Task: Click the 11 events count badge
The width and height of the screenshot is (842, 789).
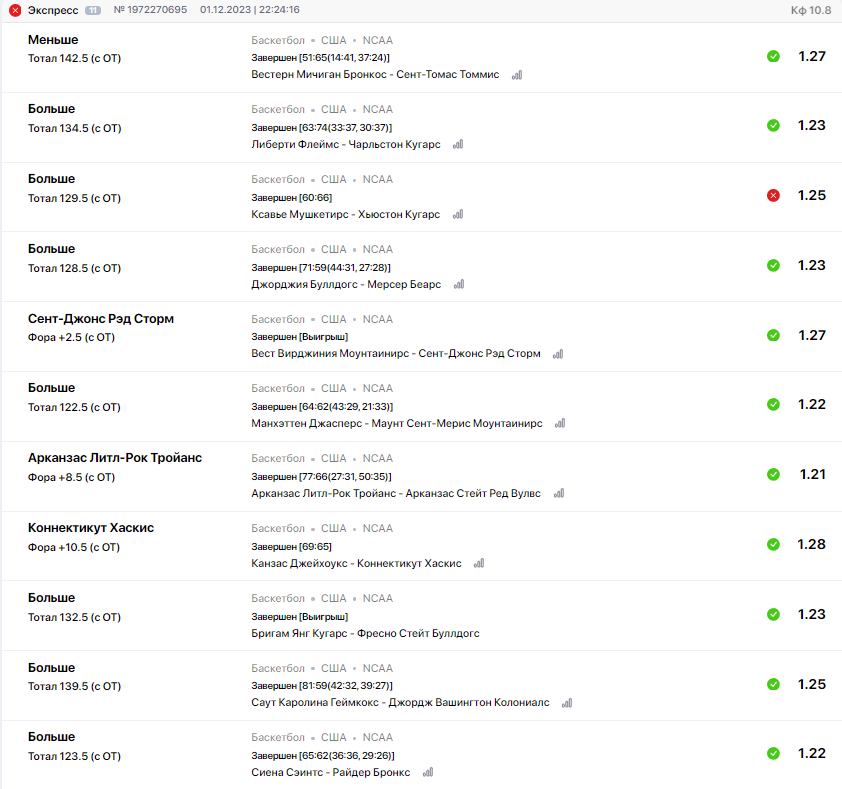Action: point(93,10)
